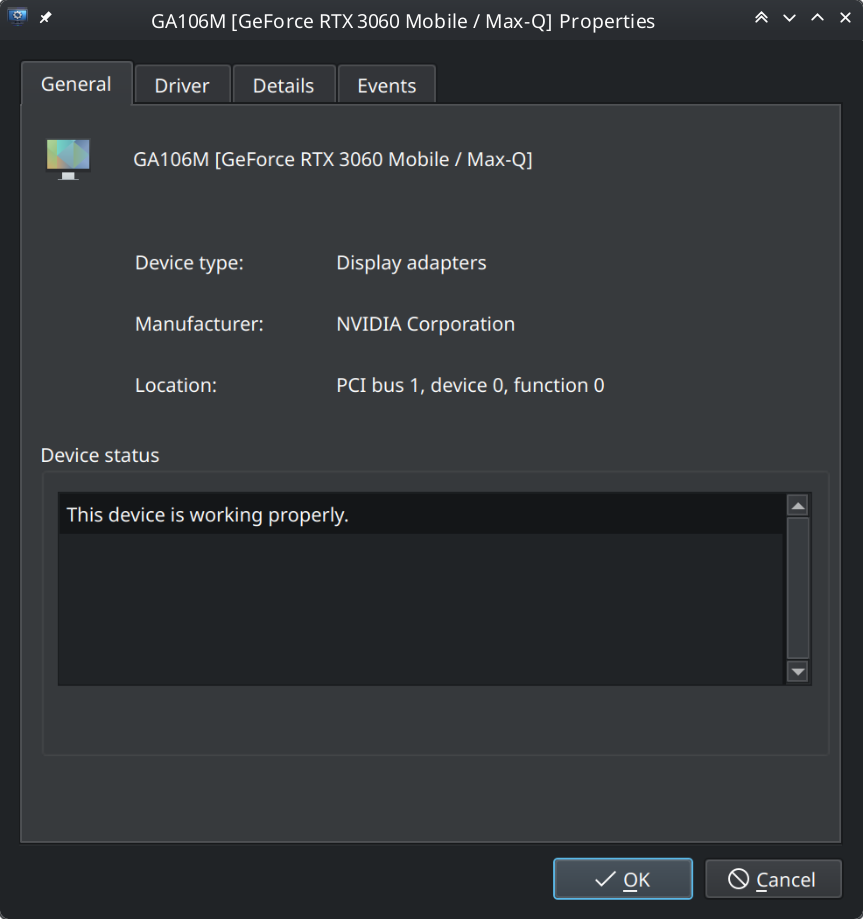Click the NVIDIA Corporation manufacturer text
The width and height of the screenshot is (863, 919).
(x=425, y=324)
